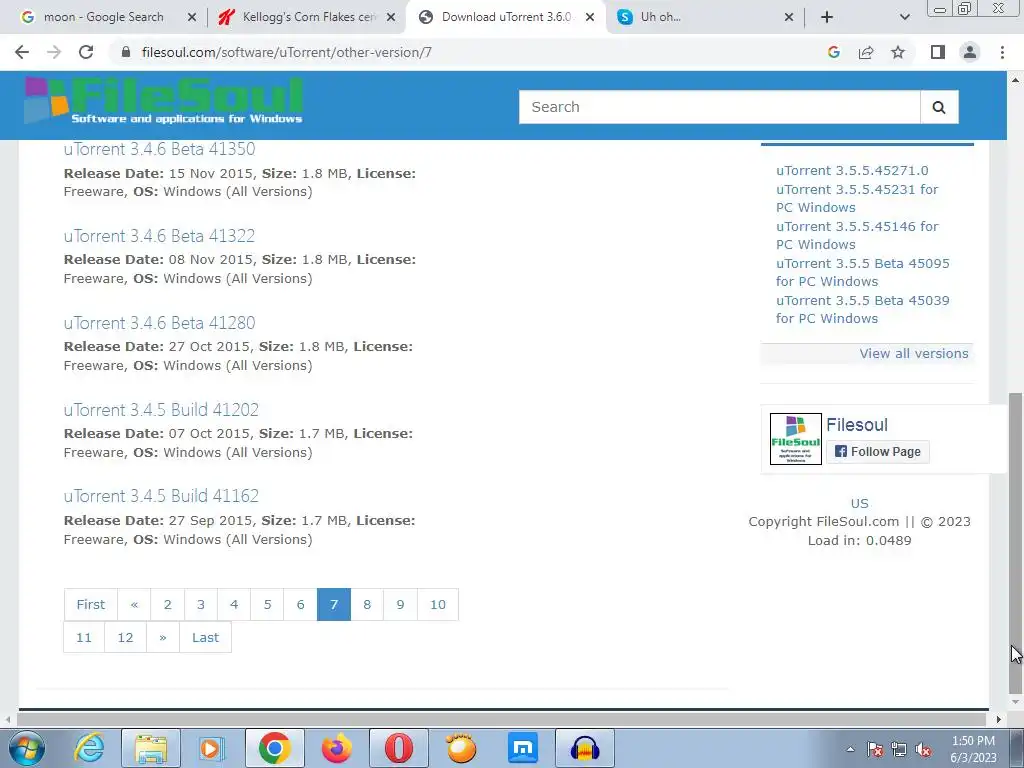Open sidebar link uTorrent 3.5.5.45271.0
The width and height of the screenshot is (1024, 768).
click(852, 170)
